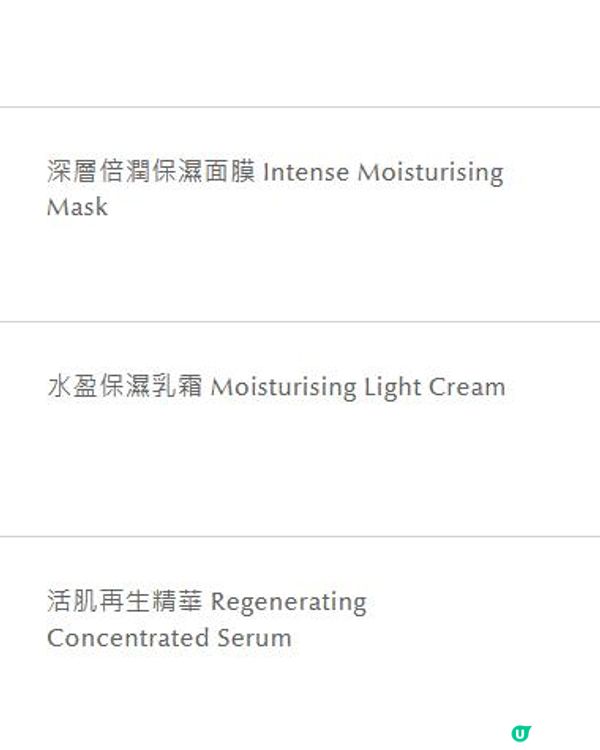Click the words Concentrated Serum
The width and height of the screenshot is (600, 750).
169,638
